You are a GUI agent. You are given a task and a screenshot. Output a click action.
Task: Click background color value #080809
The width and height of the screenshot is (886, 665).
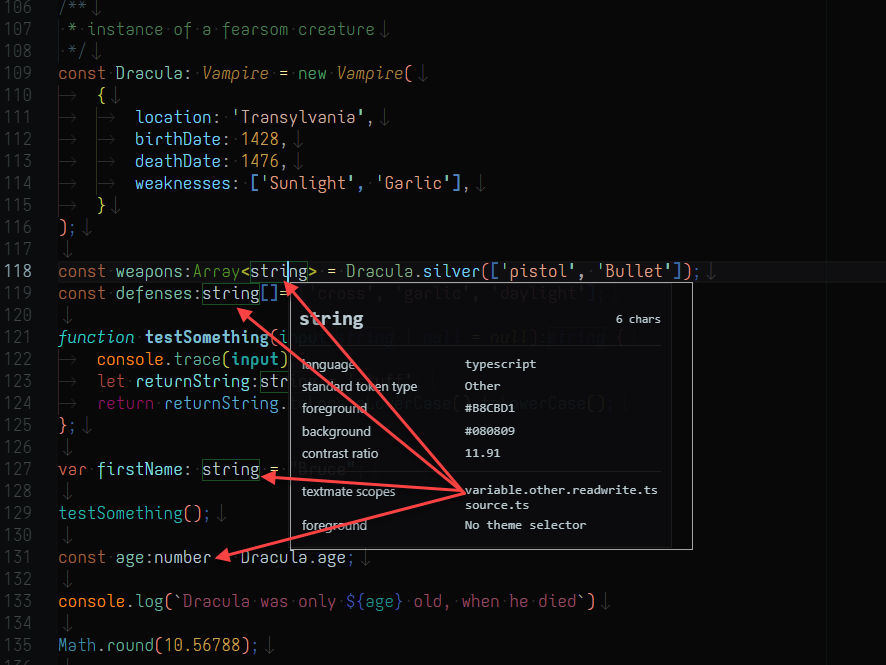coord(489,431)
